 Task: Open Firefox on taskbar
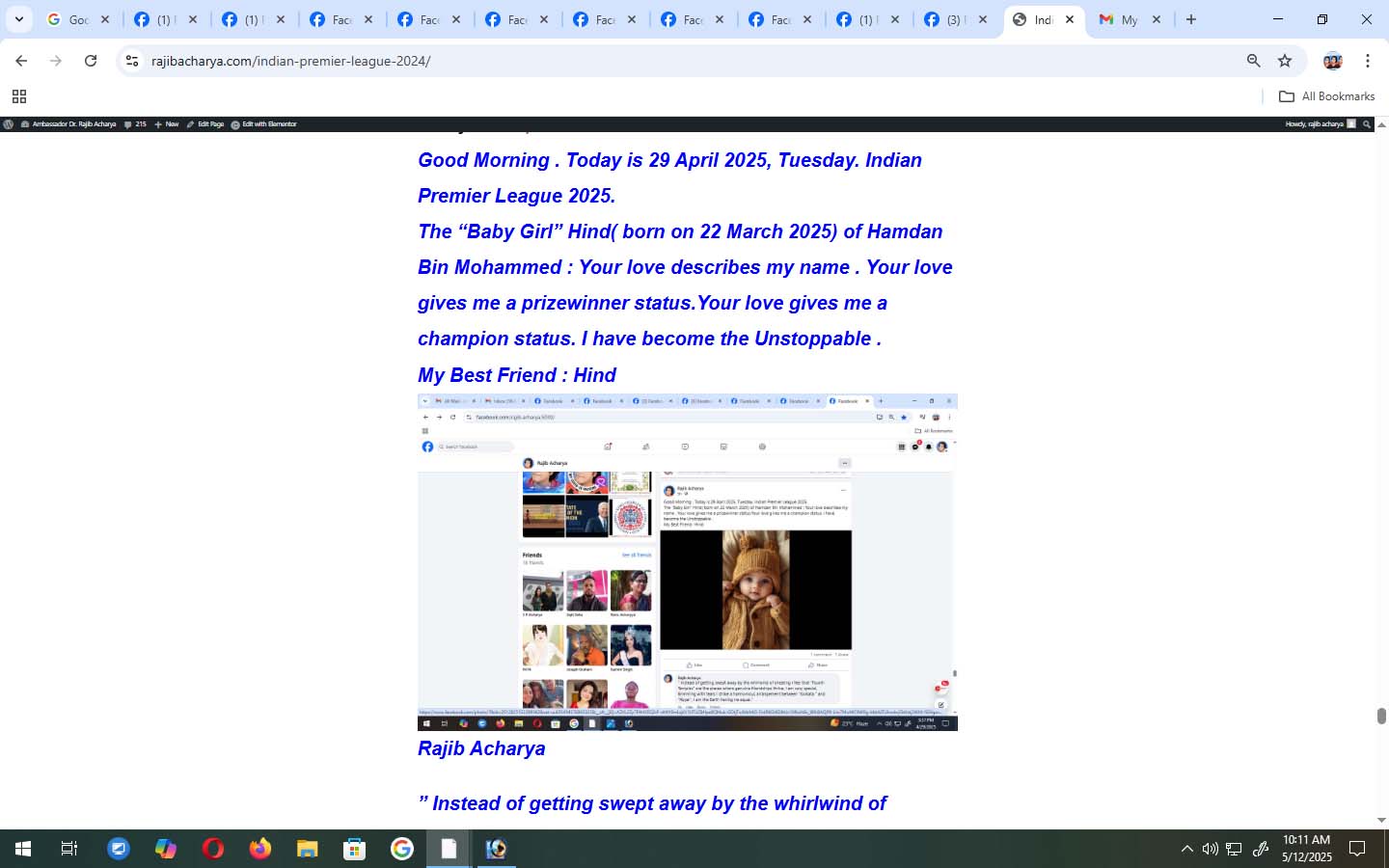260,849
